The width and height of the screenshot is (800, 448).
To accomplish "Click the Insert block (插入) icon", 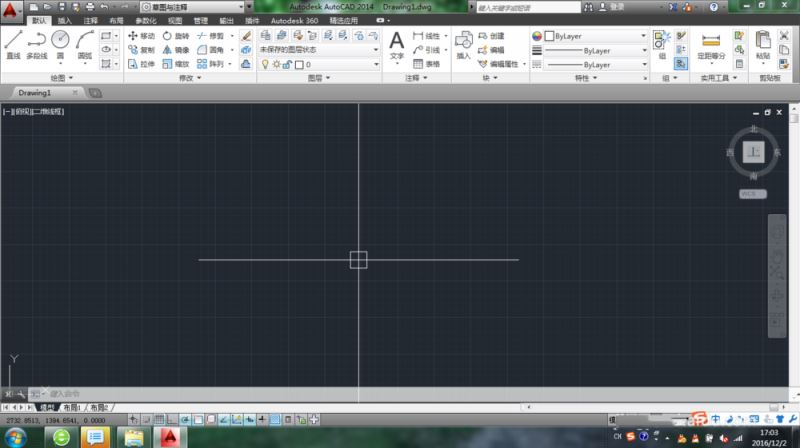I will (463, 43).
